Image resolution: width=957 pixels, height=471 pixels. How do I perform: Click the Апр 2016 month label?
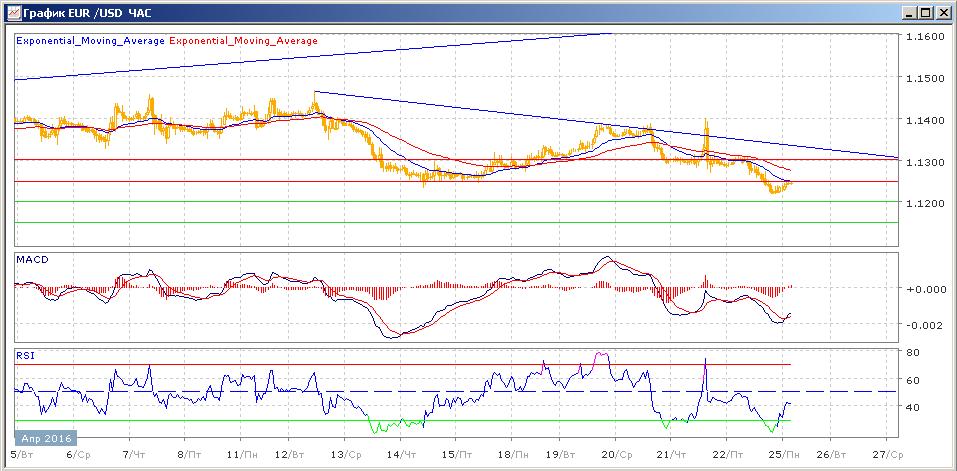point(46,438)
